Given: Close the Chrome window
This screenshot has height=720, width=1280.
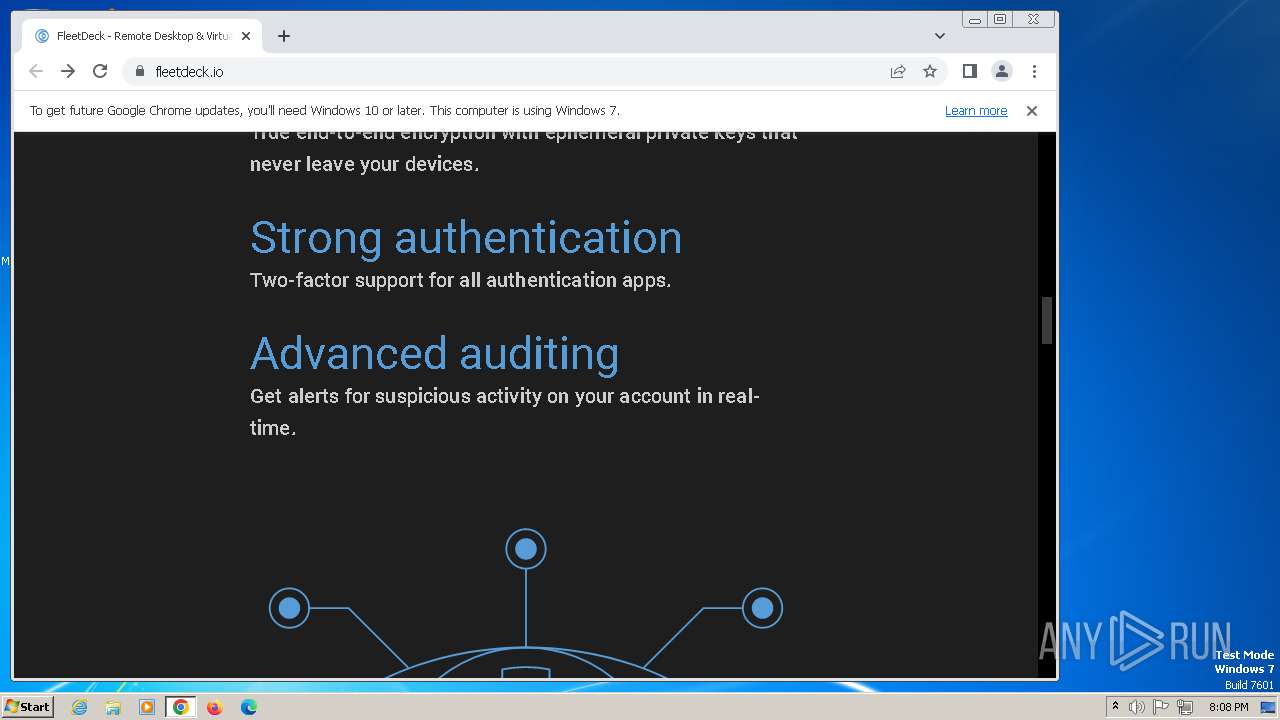Looking at the screenshot, I should tap(1033, 19).
